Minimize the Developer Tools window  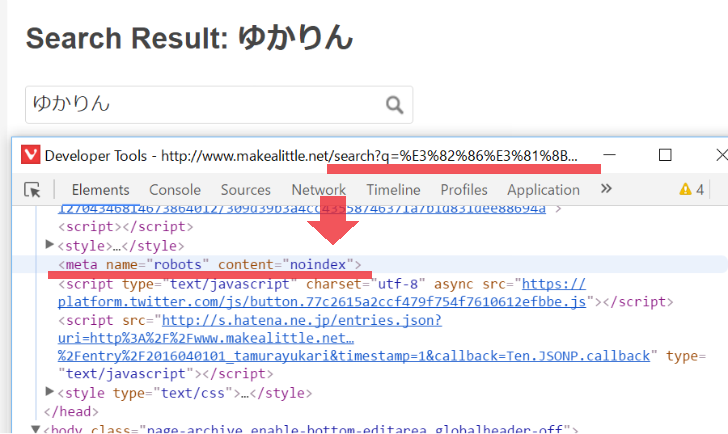[x=609, y=155]
